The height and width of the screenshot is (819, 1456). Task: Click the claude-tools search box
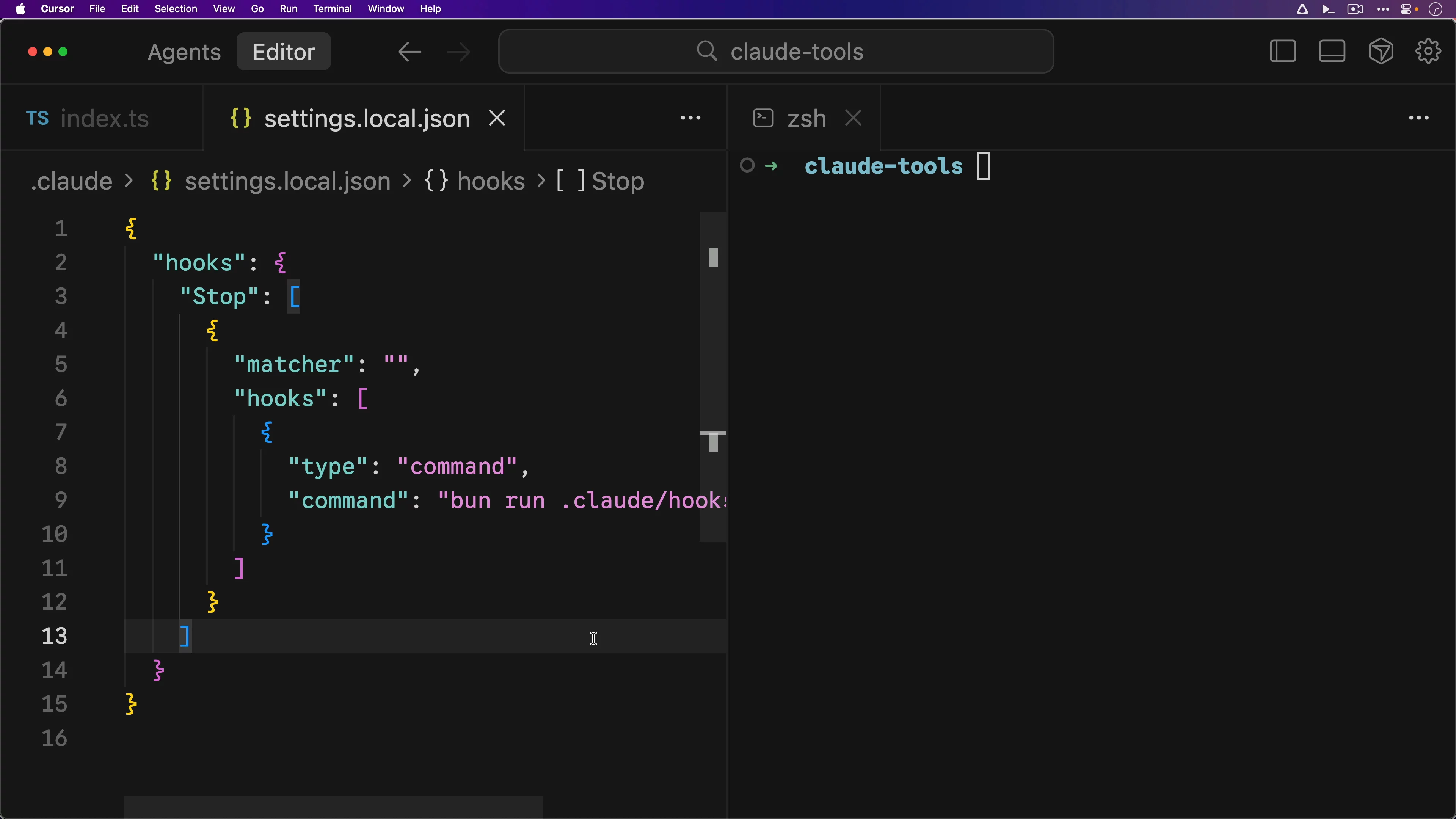(775, 52)
